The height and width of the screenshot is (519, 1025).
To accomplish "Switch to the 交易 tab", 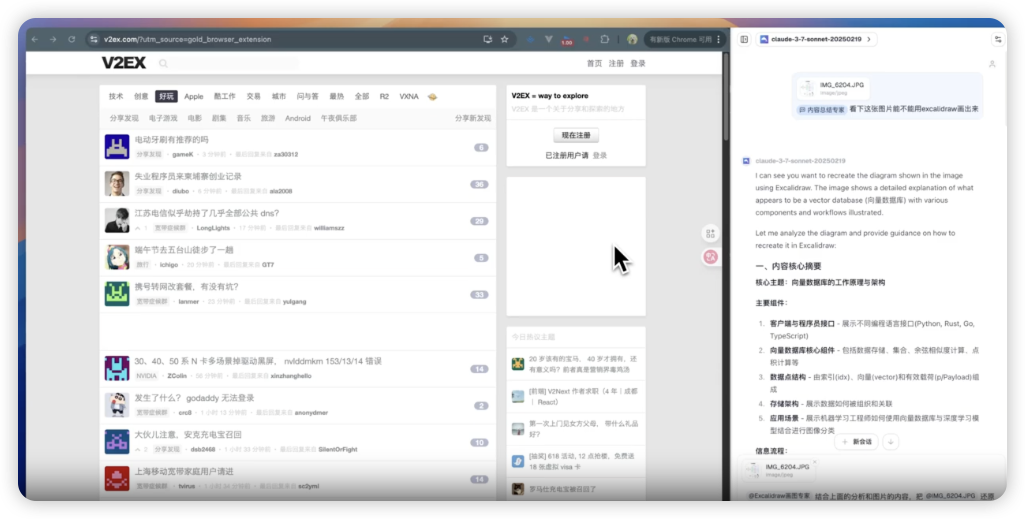I will coord(254,96).
